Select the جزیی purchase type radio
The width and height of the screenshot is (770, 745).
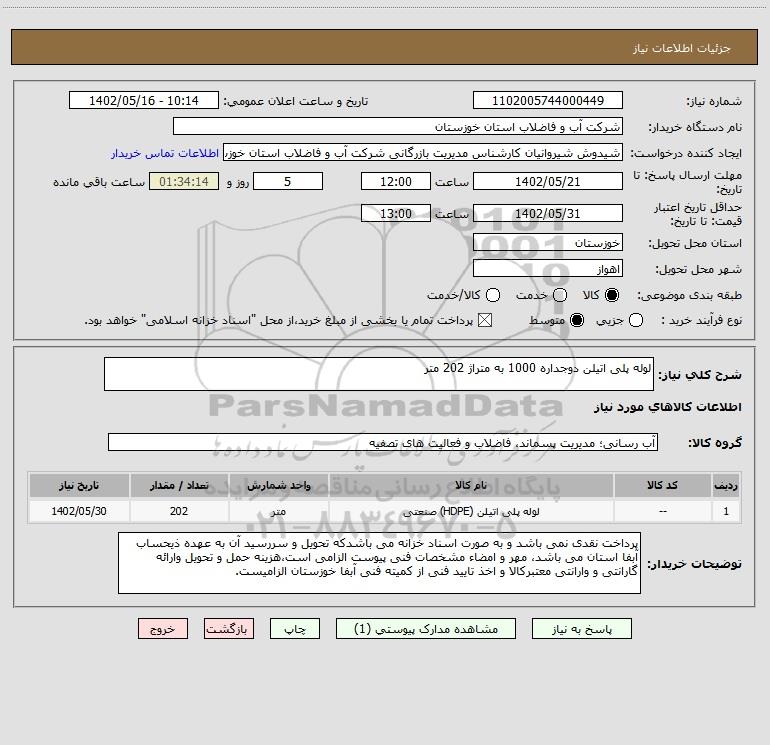635,320
